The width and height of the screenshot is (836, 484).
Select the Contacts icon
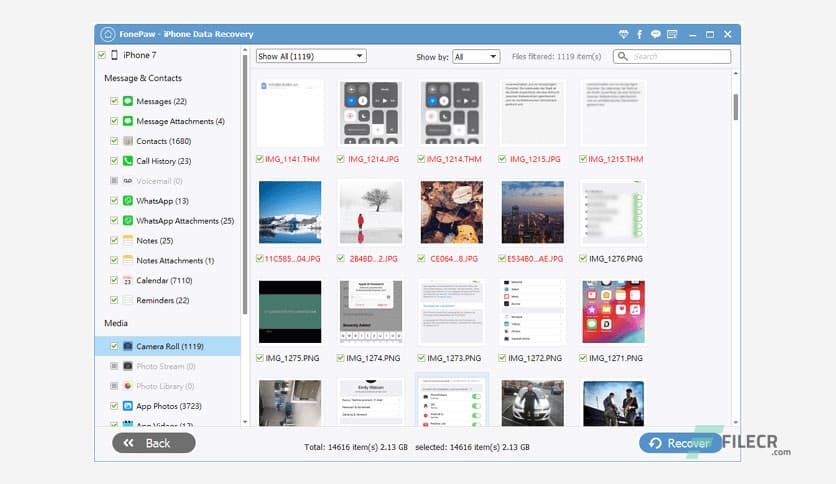pyautogui.click(x=128, y=141)
